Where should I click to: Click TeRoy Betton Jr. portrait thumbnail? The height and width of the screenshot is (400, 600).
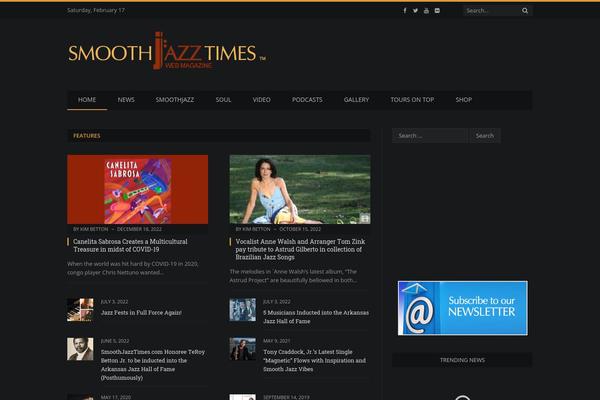point(80,349)
